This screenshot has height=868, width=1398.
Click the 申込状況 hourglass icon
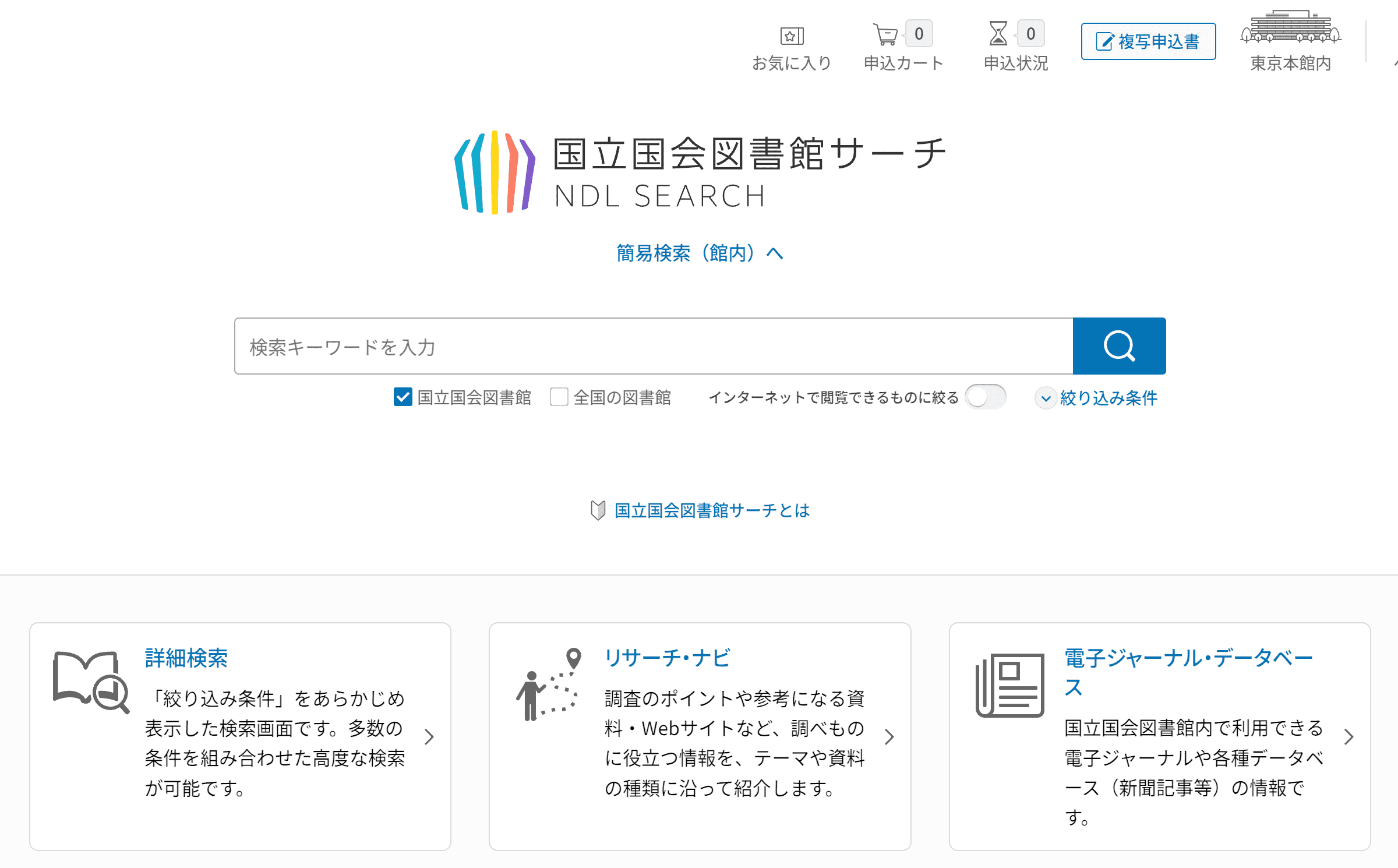click(998, 33)
